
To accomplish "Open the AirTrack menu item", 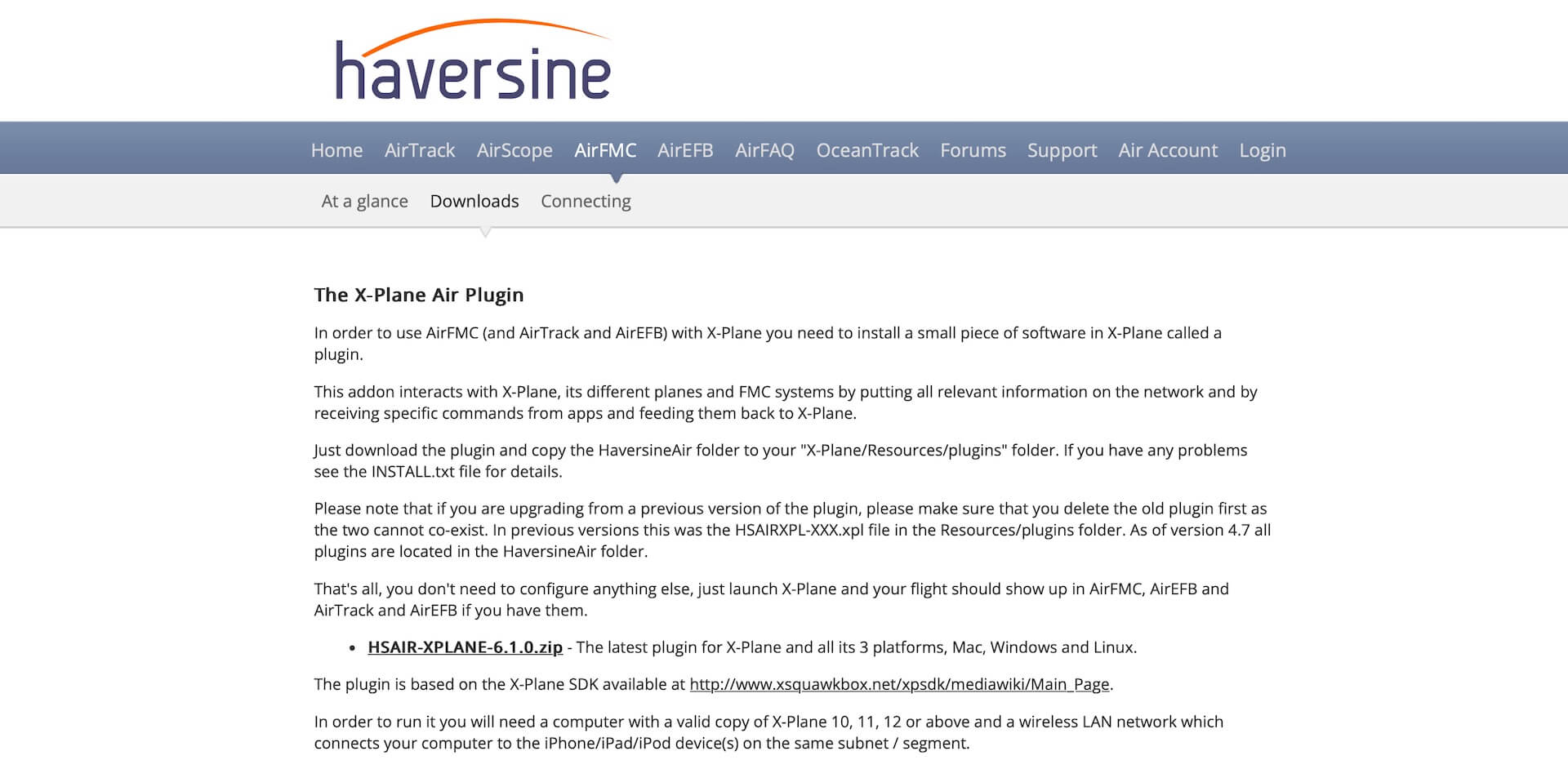I will pyautogui.click(x=419, y=150).
